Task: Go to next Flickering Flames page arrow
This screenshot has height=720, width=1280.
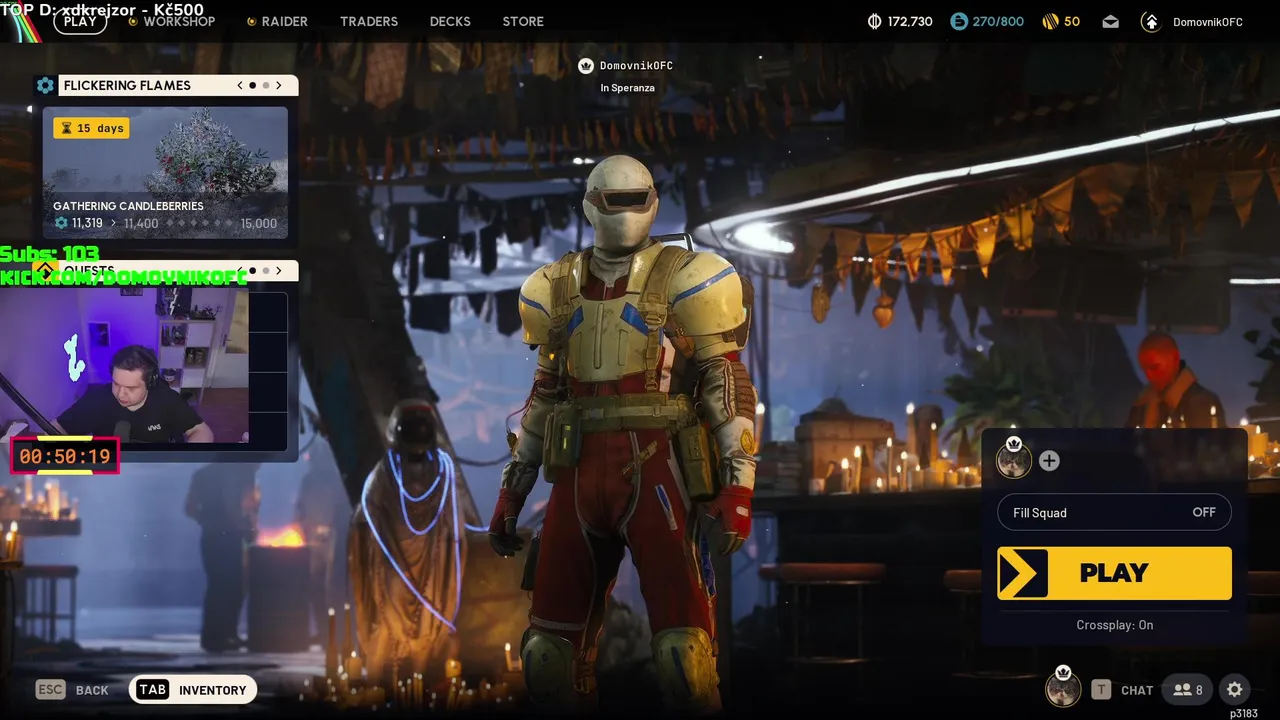Action: click(x=279, y=85)
